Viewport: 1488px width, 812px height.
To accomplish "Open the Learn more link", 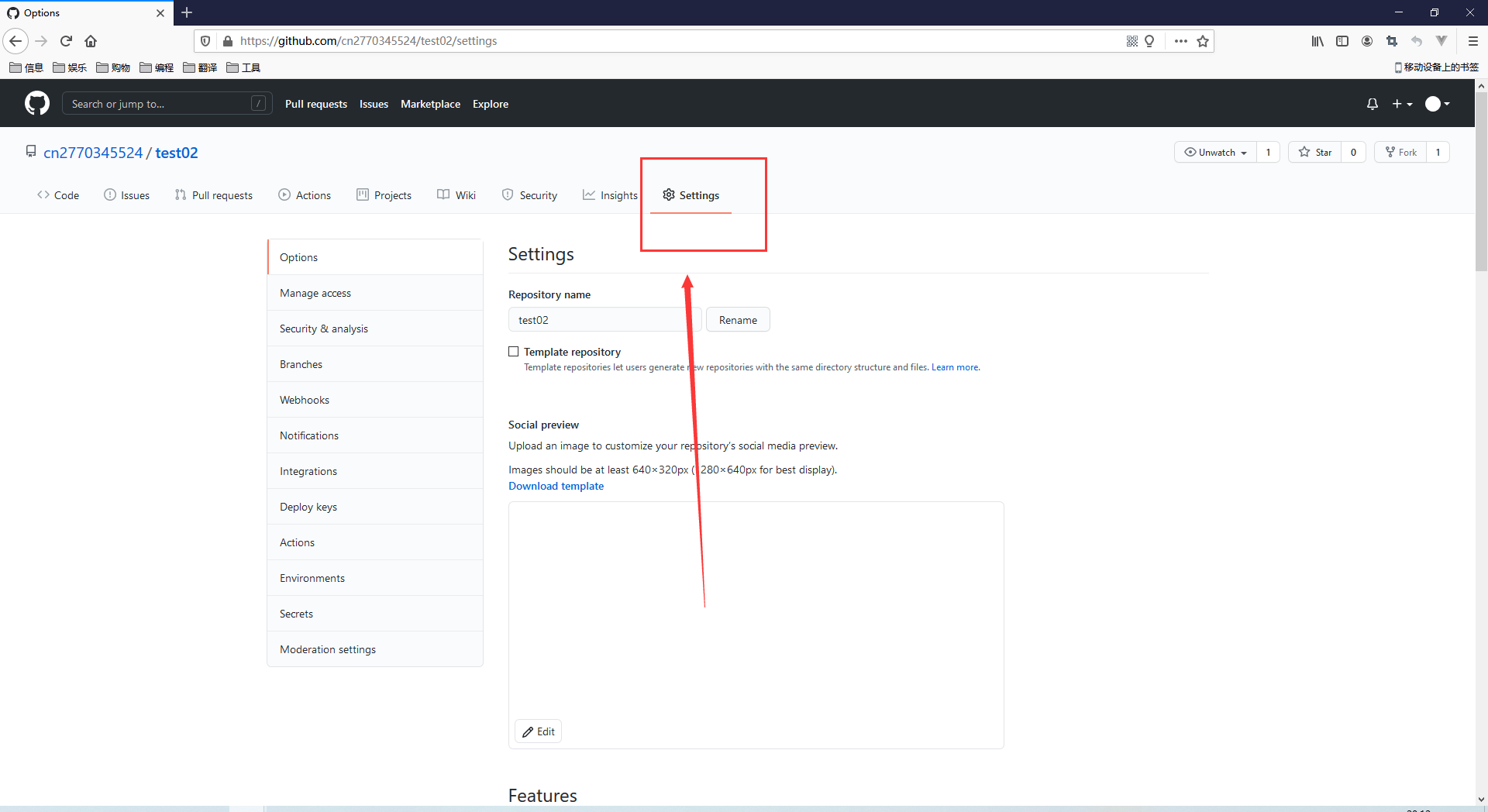I will [956, 367].
